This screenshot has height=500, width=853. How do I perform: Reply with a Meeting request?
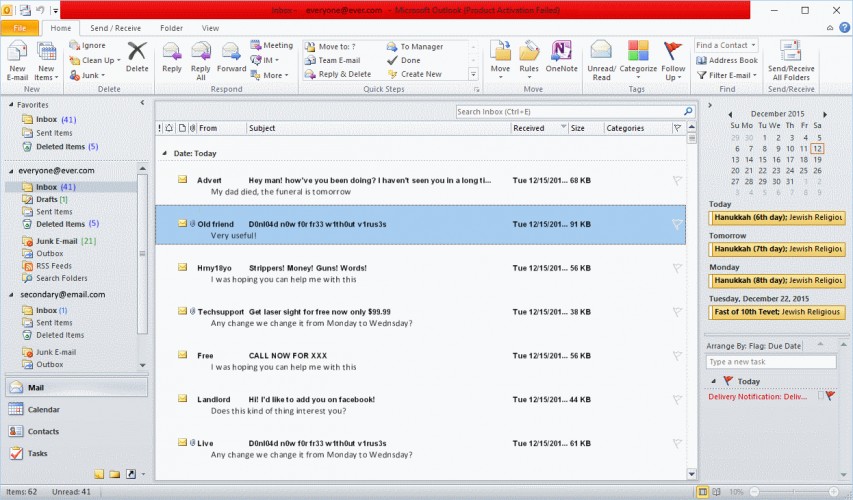pyautogui.click(x=271, y=45)
